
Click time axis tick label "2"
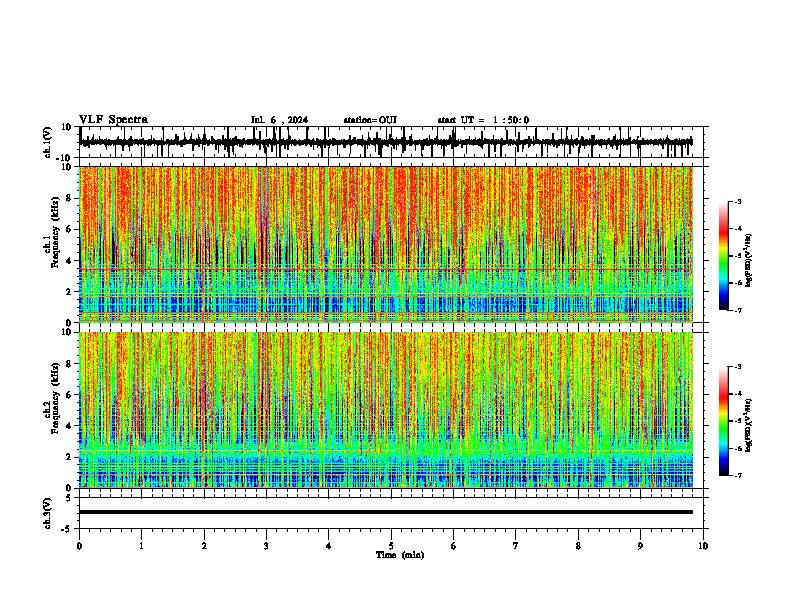pos(204,546)
